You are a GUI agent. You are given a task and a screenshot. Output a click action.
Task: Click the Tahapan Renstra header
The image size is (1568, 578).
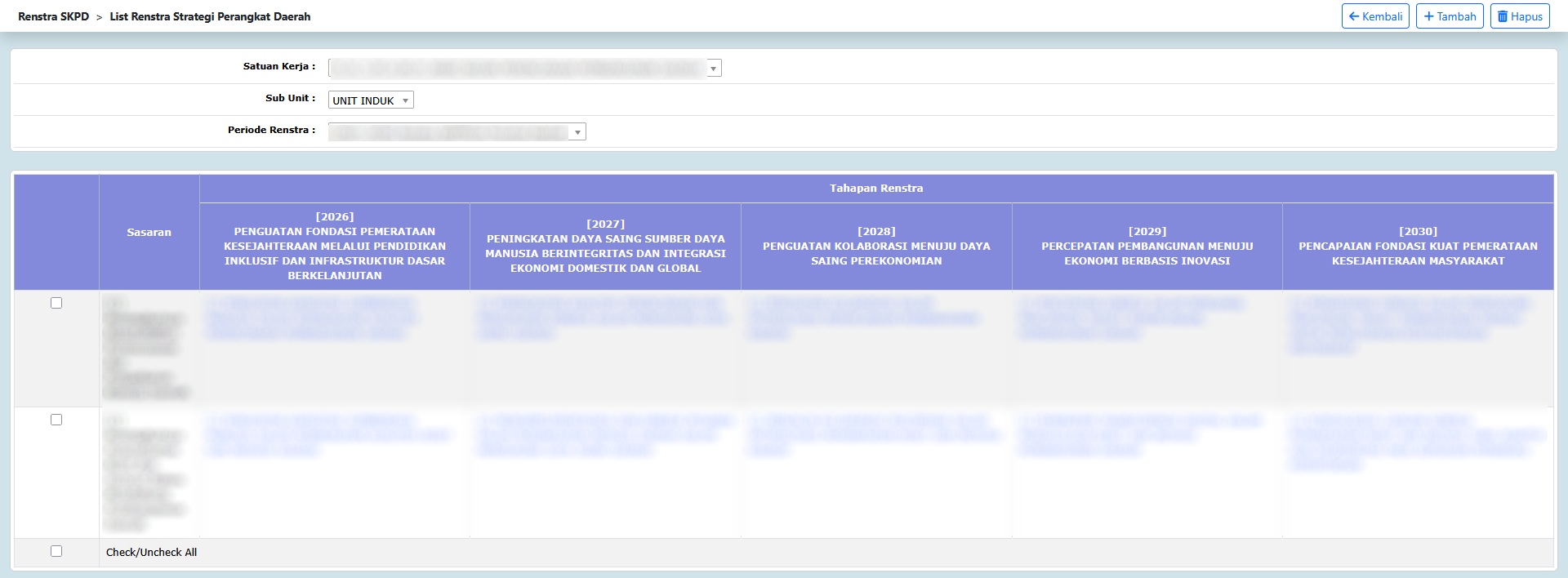tap(875, 189)
